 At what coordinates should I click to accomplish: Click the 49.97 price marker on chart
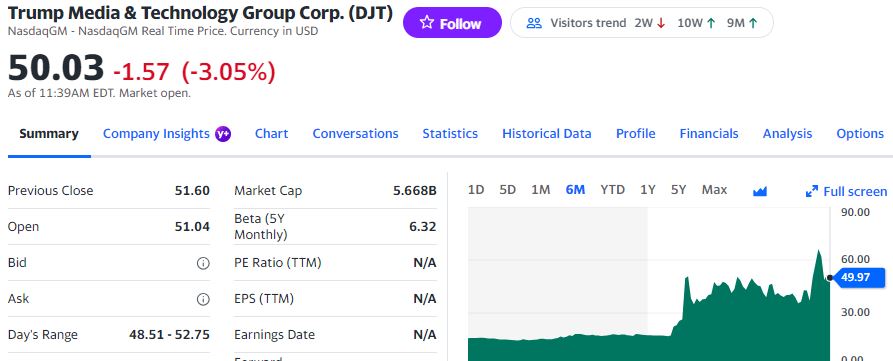coord(861,278)
